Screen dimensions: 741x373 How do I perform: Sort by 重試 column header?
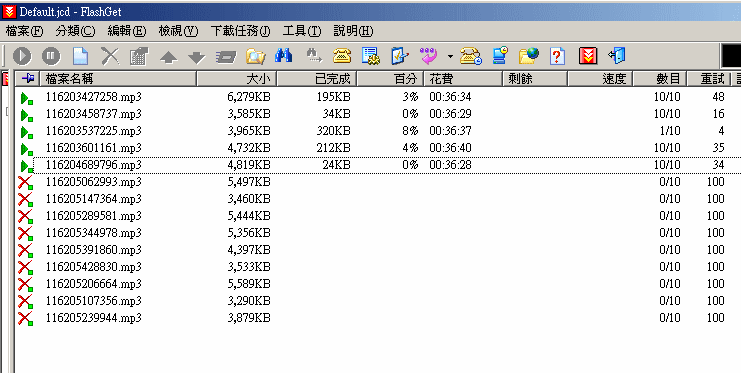(708, 78)
